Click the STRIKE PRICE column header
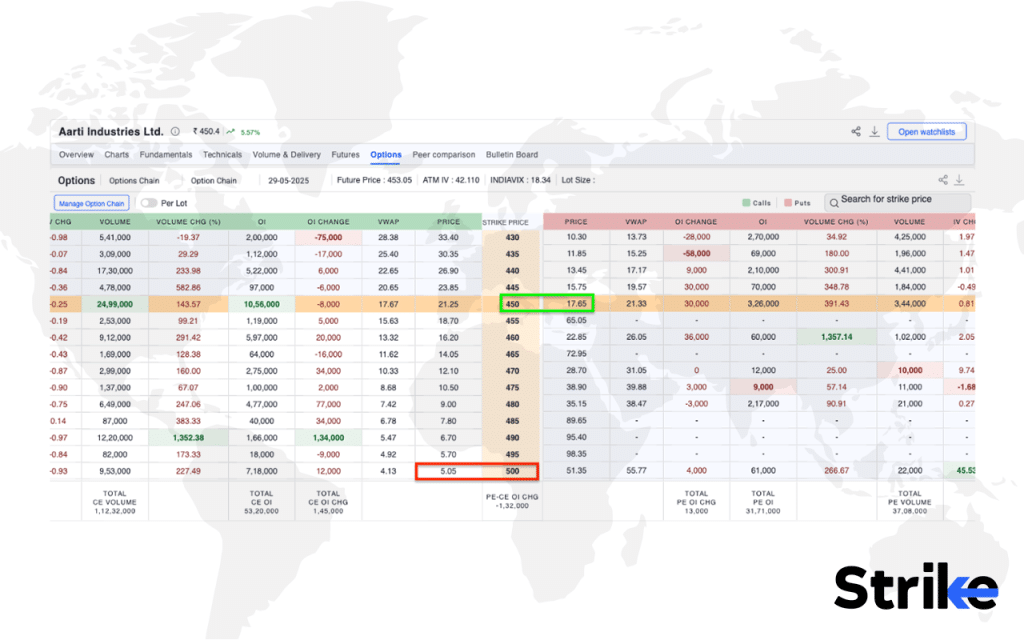The height and width of the screenshot is (640, 1024). 505,222
